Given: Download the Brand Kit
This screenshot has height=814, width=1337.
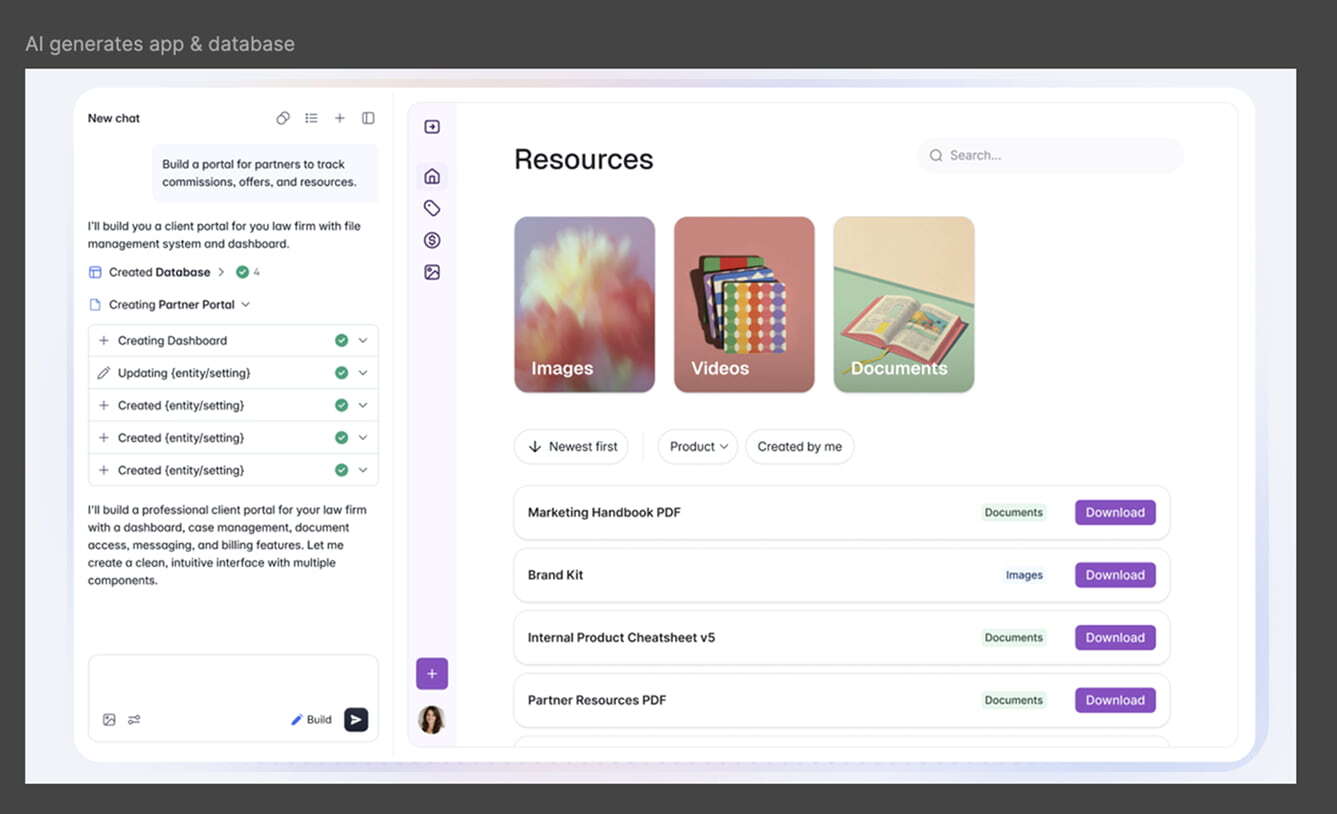Looking at the screenshot, I should pyautogui.click(x=1115, y=575).
